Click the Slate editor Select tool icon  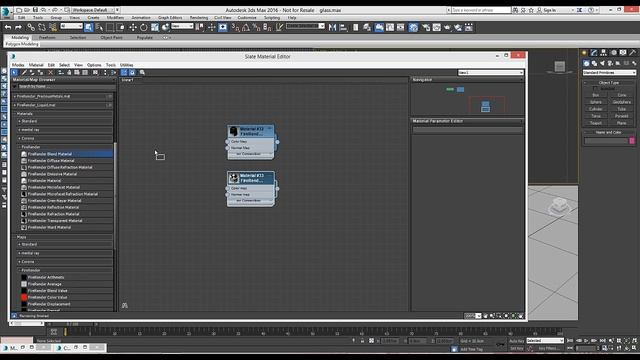coord(14,72)
